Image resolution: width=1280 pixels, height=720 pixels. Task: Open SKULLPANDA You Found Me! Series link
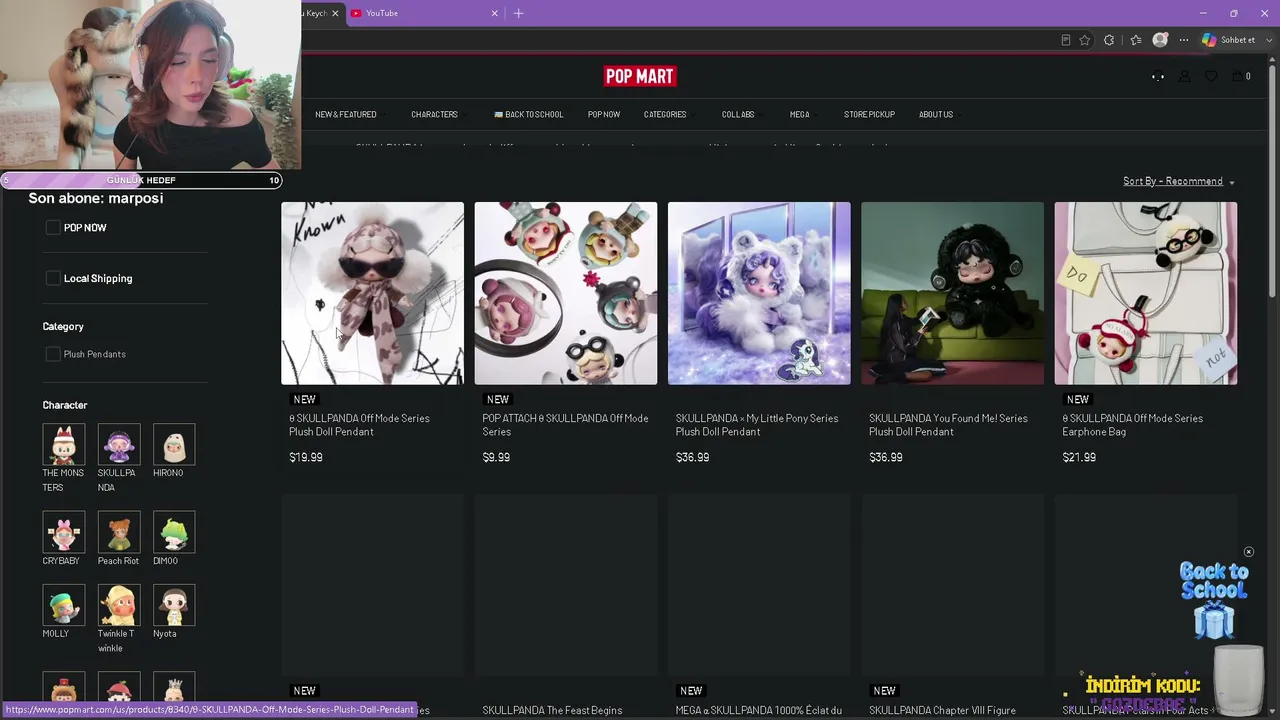point(948,425)
